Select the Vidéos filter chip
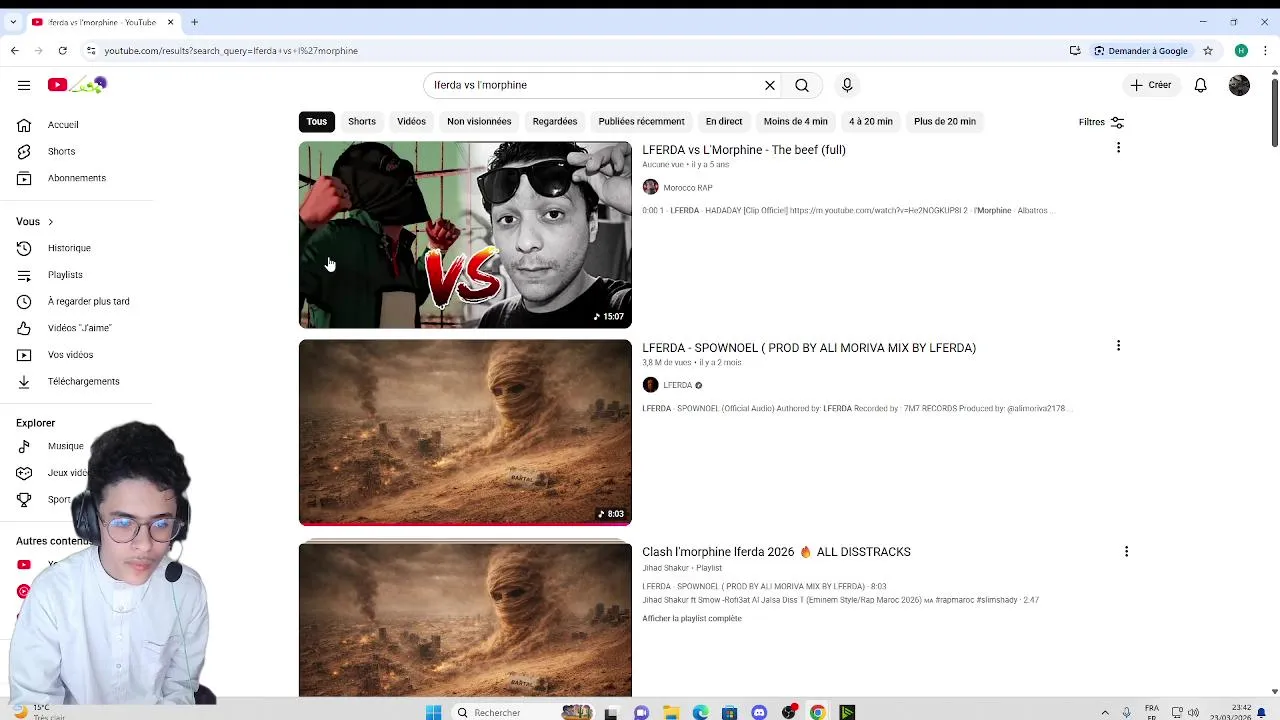This screenshot has height=720, width=1280. (411, 121)
